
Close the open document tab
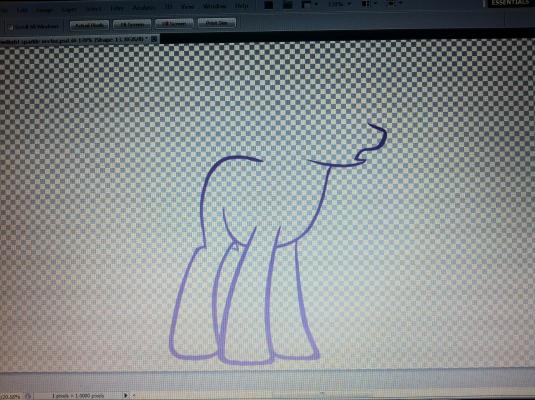coord(154,39)
